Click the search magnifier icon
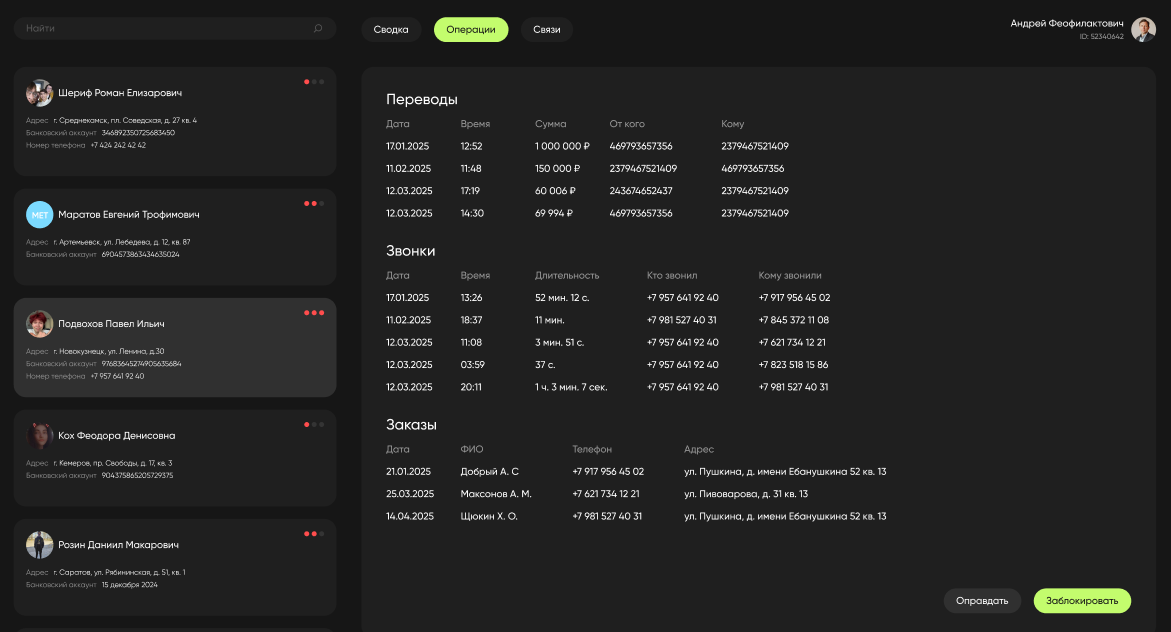Viewport: 1171px width, 632px height. coord(318,29)
